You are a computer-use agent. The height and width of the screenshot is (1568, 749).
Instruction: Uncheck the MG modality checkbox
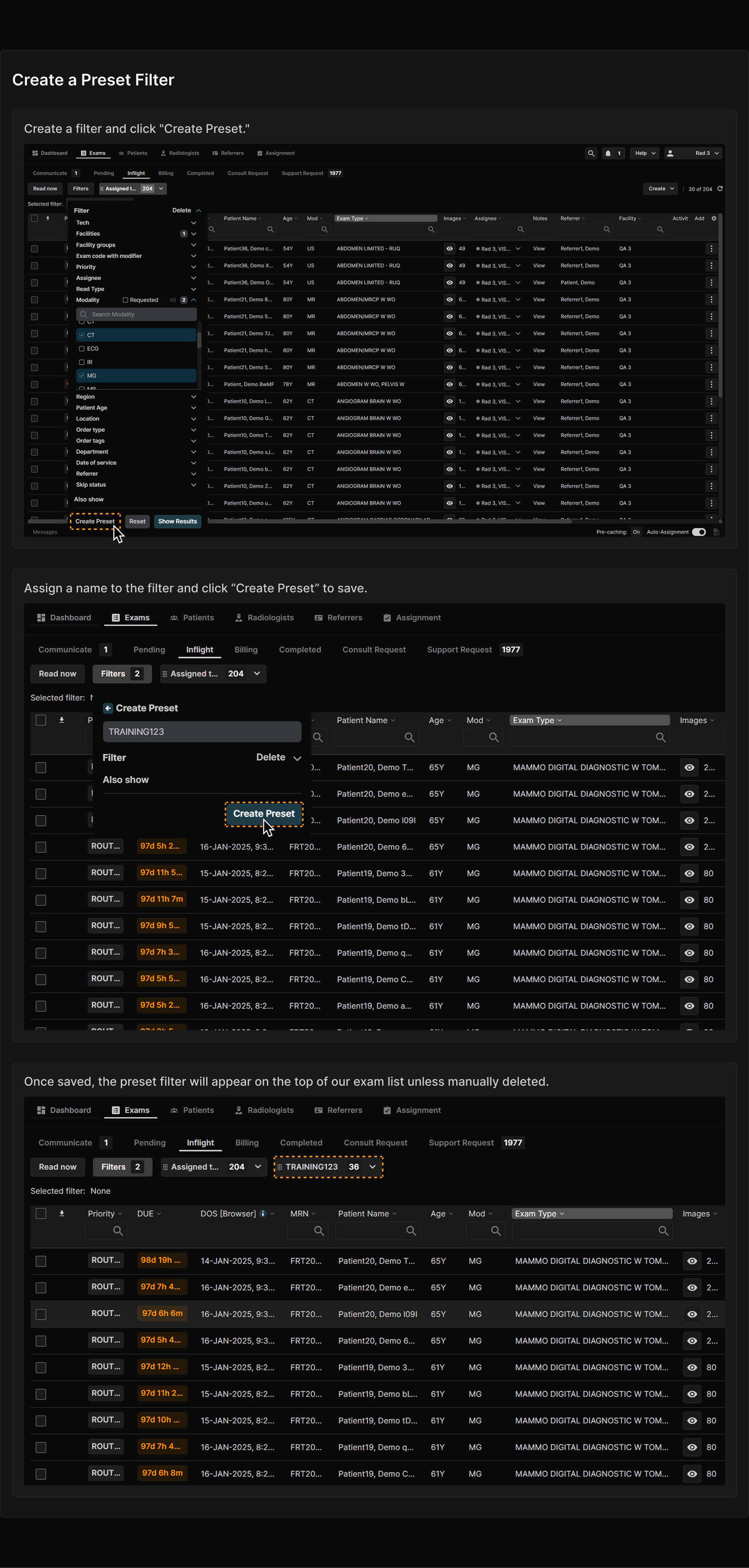pyautogui.click(x=82, y=376)
